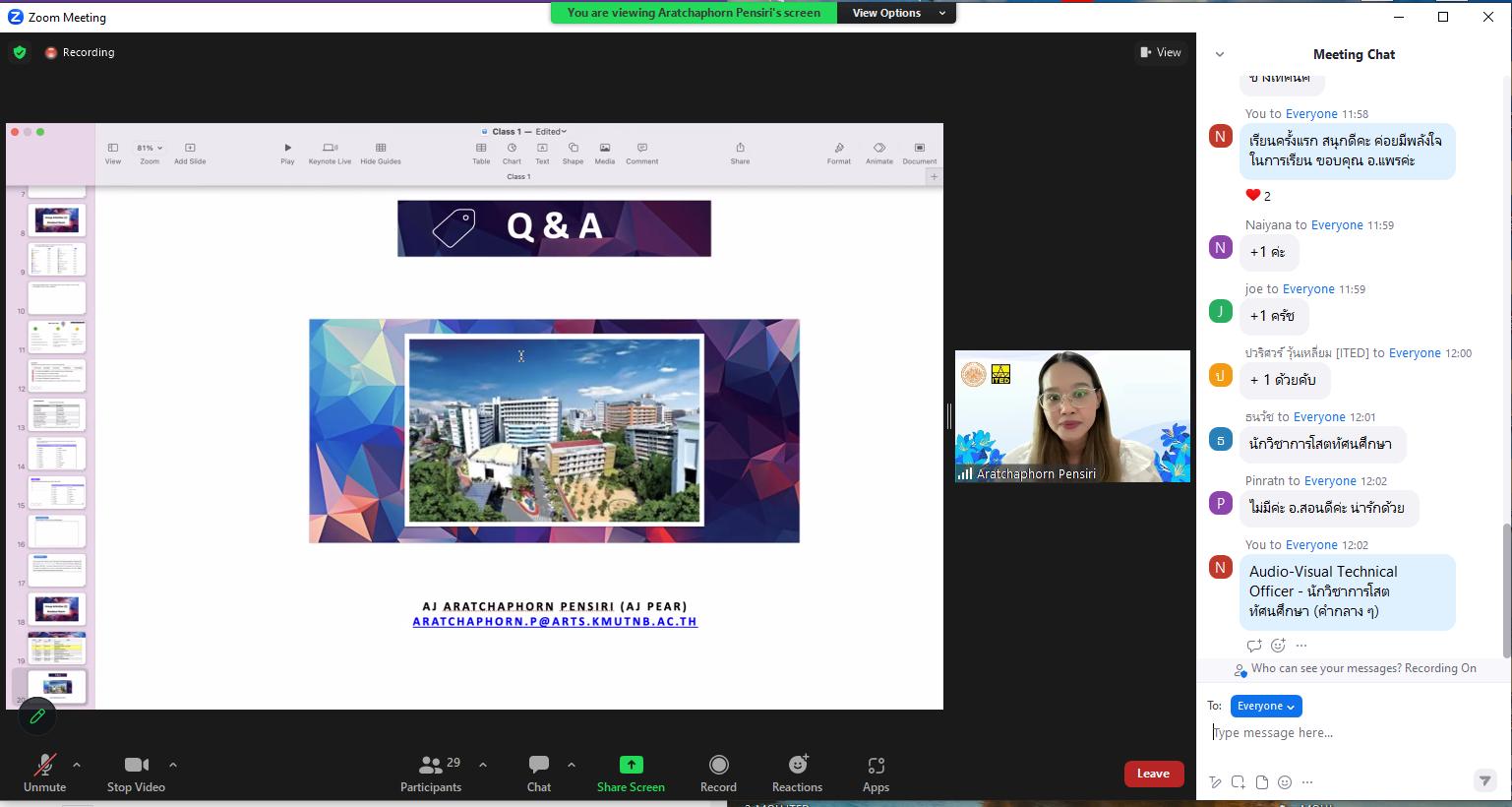
Task: Click the send message arrow
Action: [x=1485, y=780]
